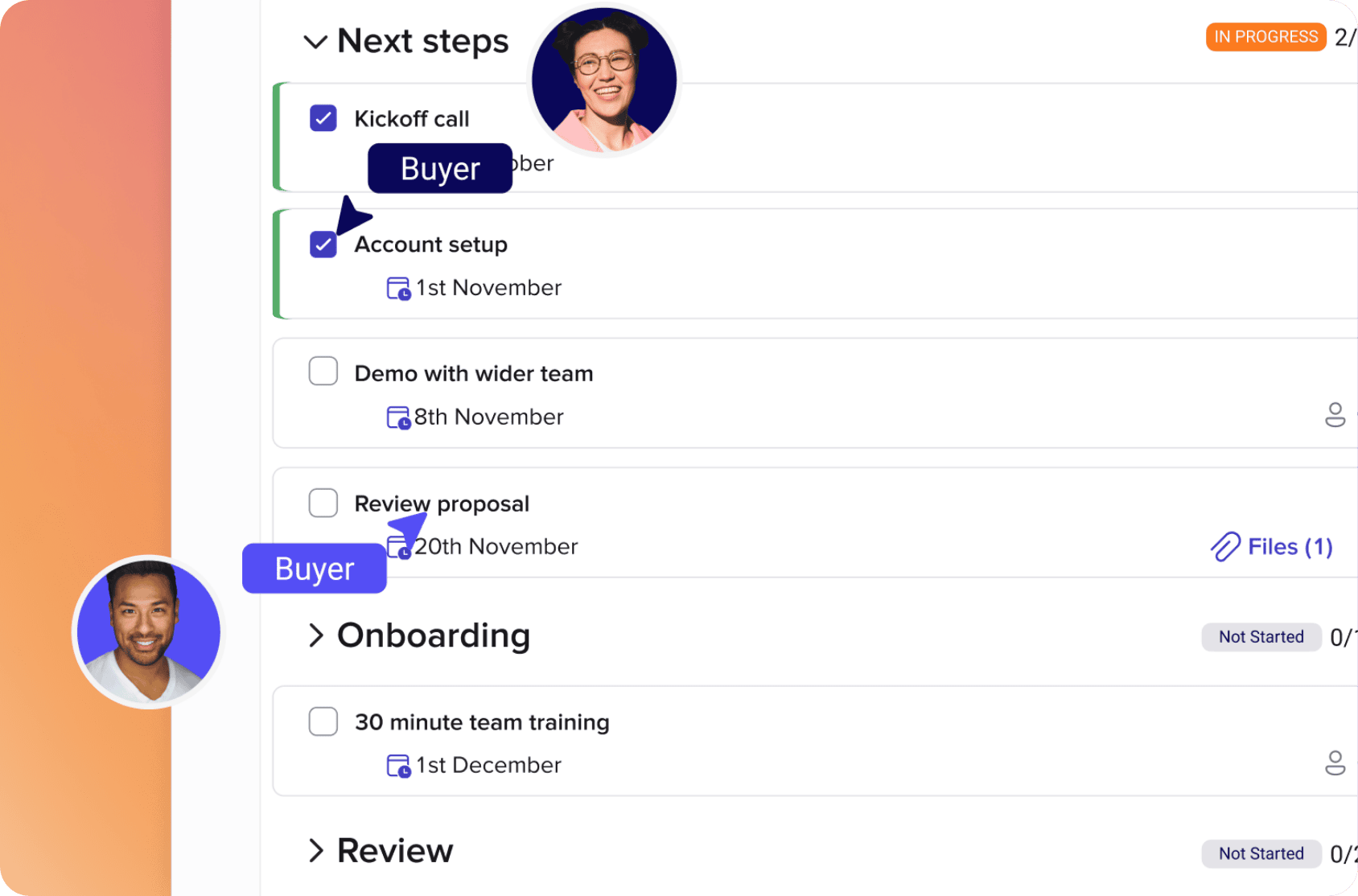The image size is (1358, 896).
Task: Click the calendar icon beside 1st December
Action: (398, 766)
